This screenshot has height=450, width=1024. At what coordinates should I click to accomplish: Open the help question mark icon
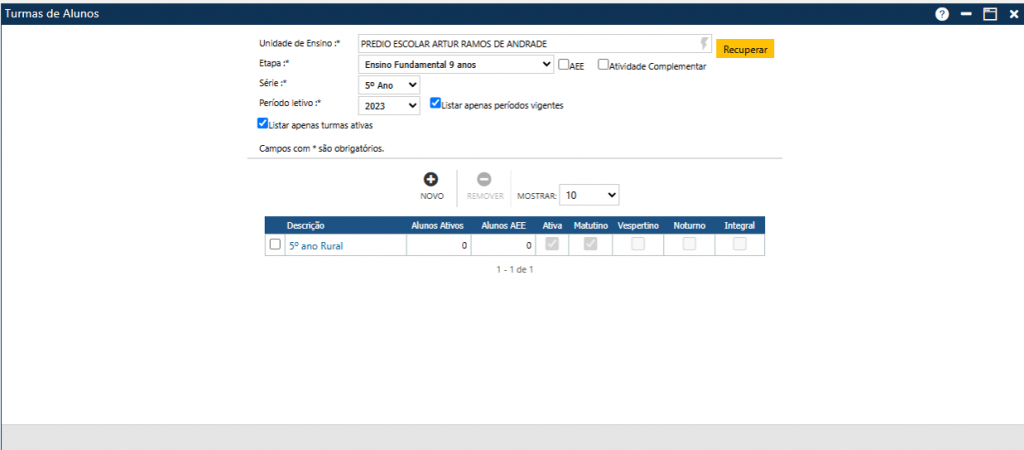942,14
